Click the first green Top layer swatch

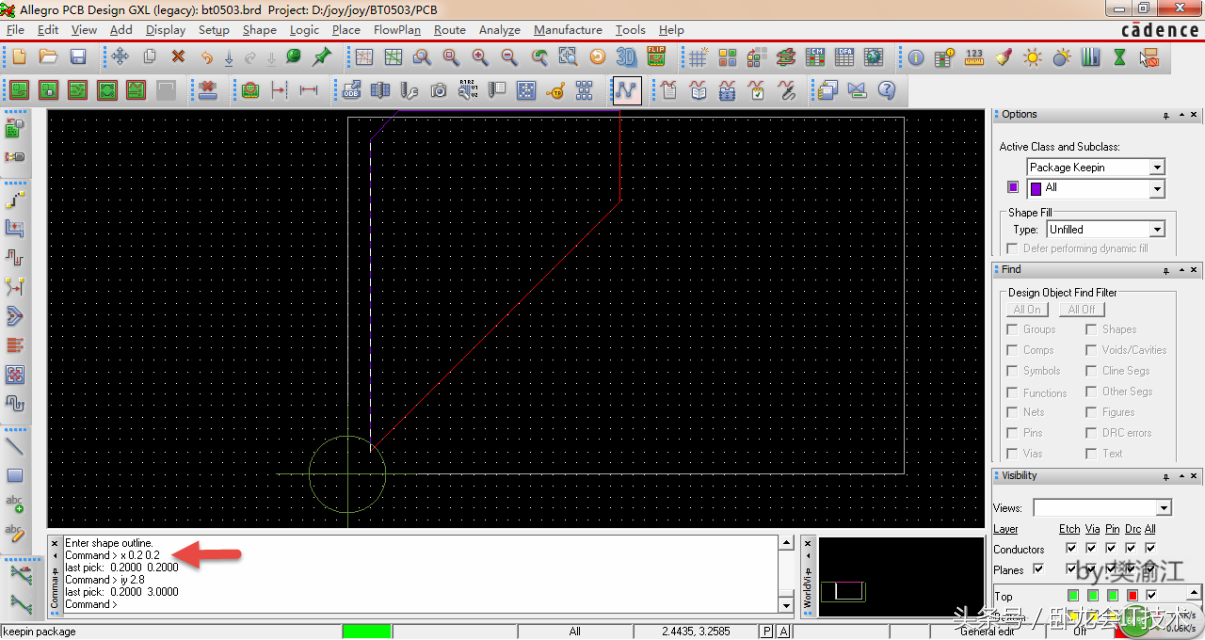[x=1072, y=596]
